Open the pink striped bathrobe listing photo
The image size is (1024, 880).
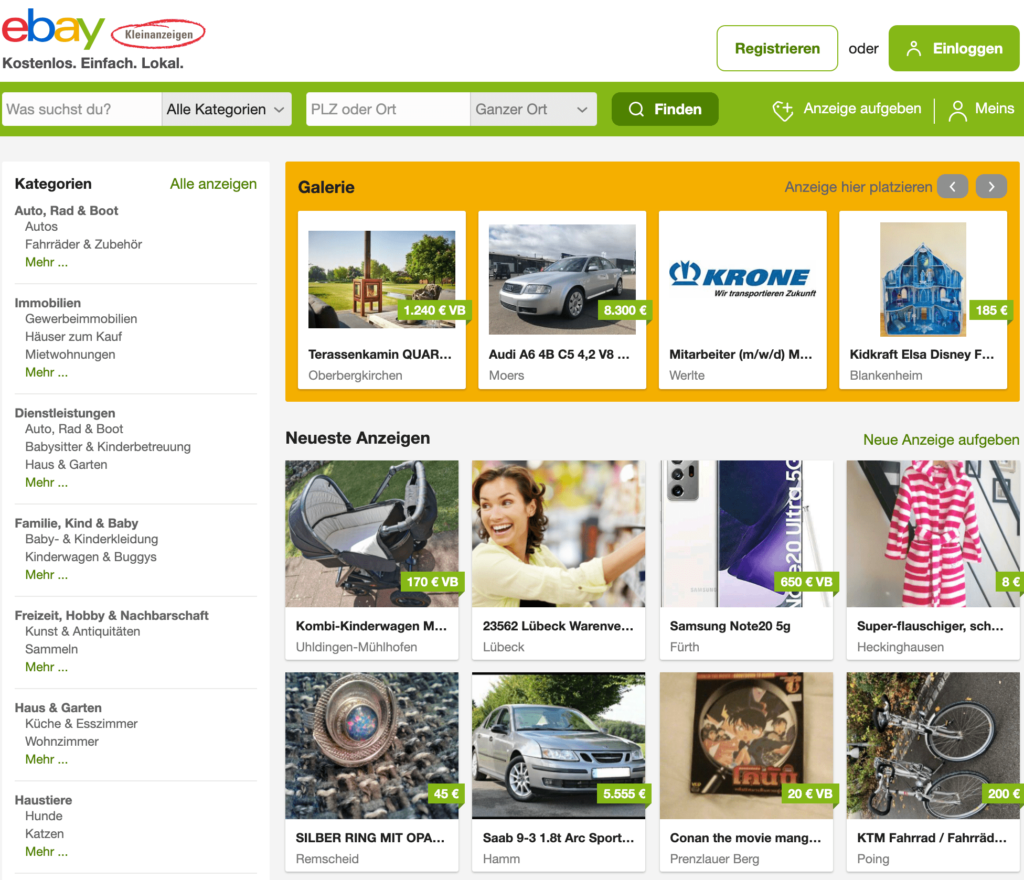tap(933, 533)
